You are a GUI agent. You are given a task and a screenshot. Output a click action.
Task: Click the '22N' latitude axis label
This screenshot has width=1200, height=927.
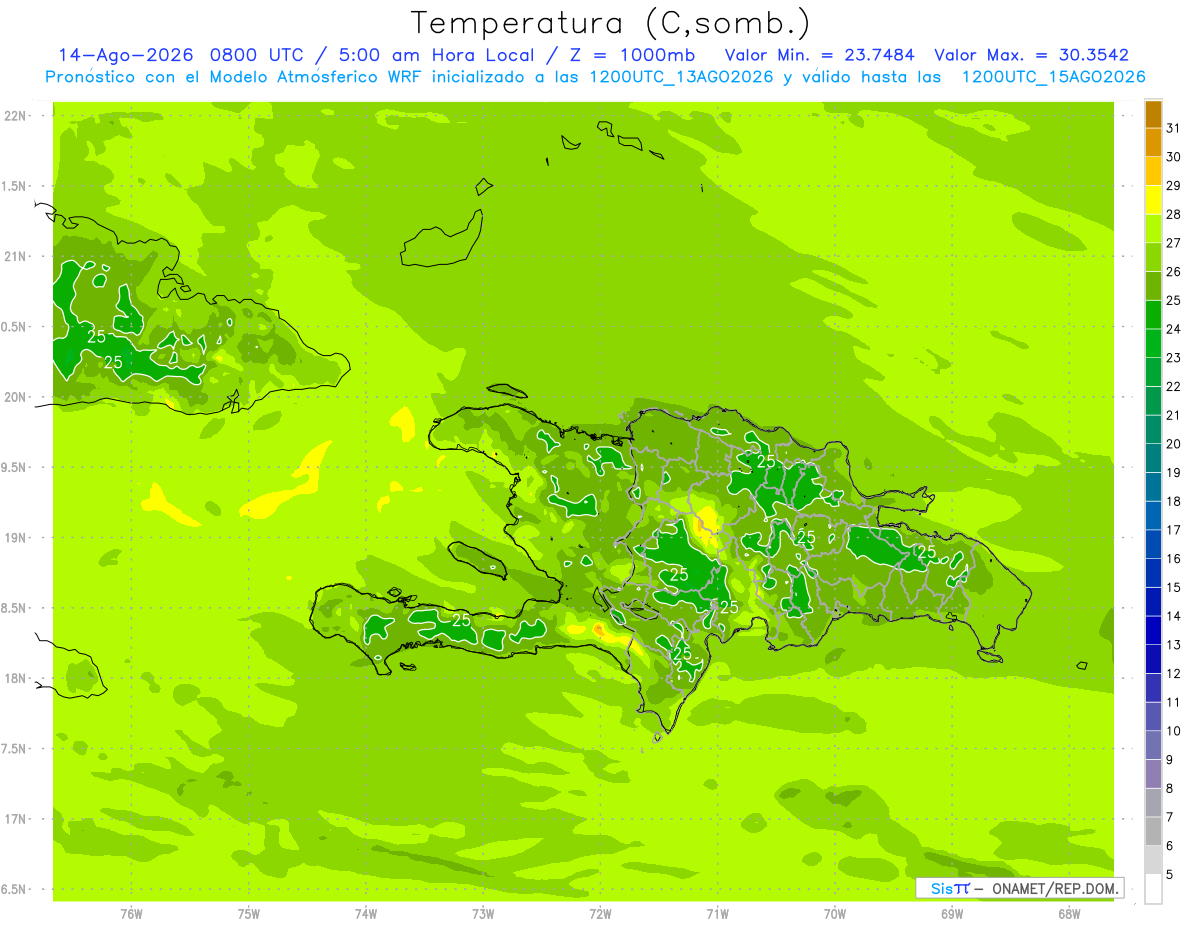coord(15,116)
